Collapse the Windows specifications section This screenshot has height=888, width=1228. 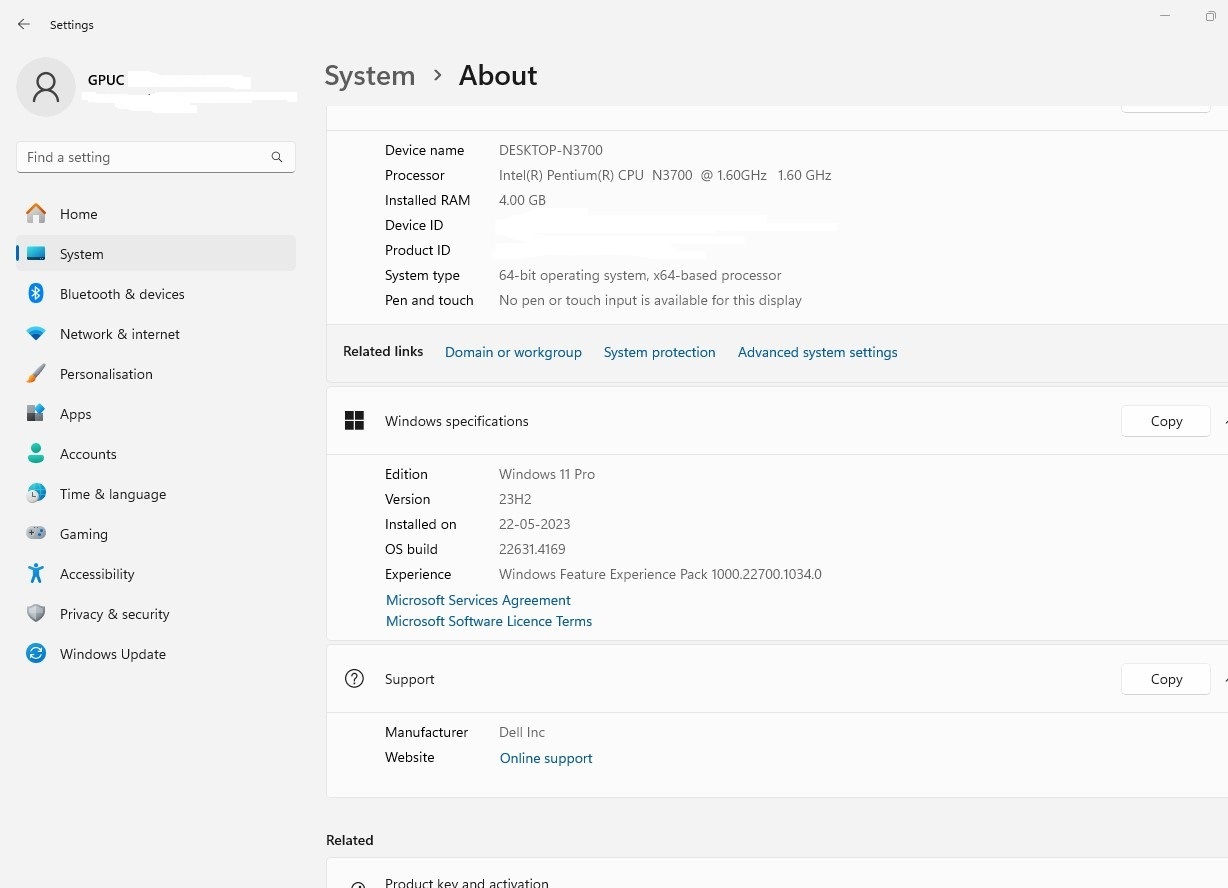(x=1224, y=421)
